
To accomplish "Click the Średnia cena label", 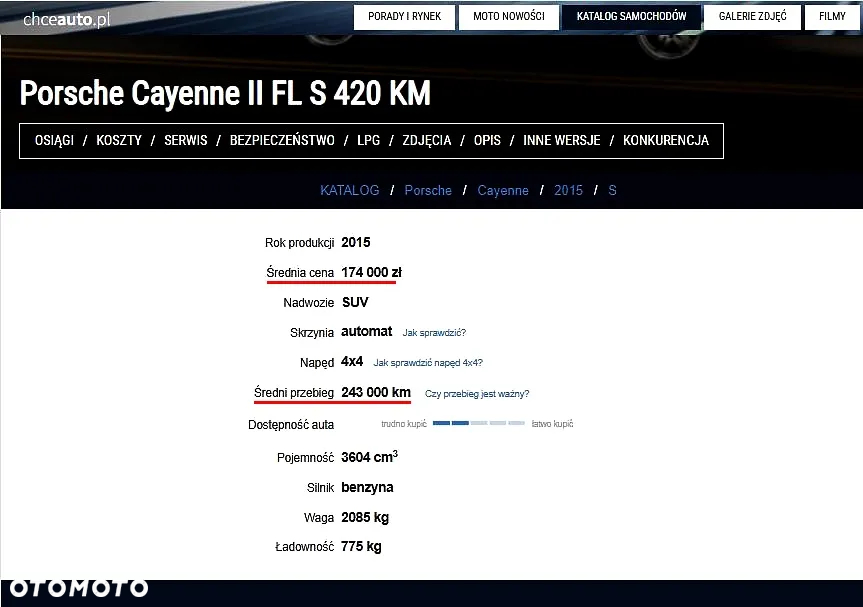I will [x=300, y=272].
